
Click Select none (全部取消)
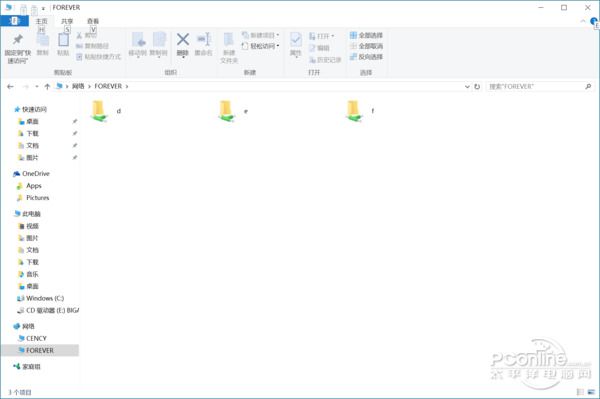click(366, 46)
